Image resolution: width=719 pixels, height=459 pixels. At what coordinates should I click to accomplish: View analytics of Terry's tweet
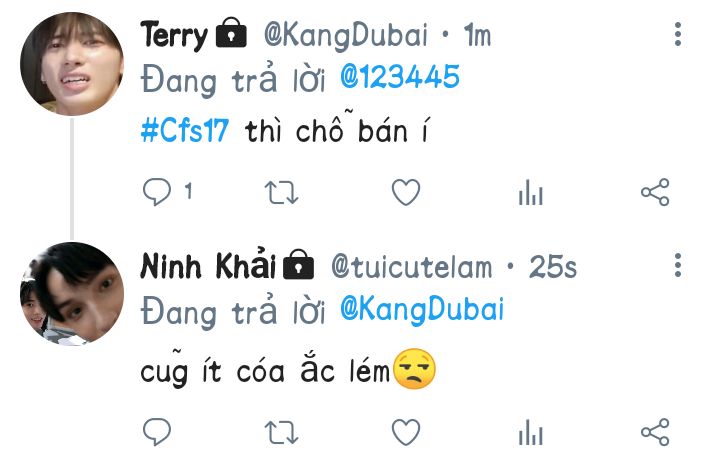(531, 192)
